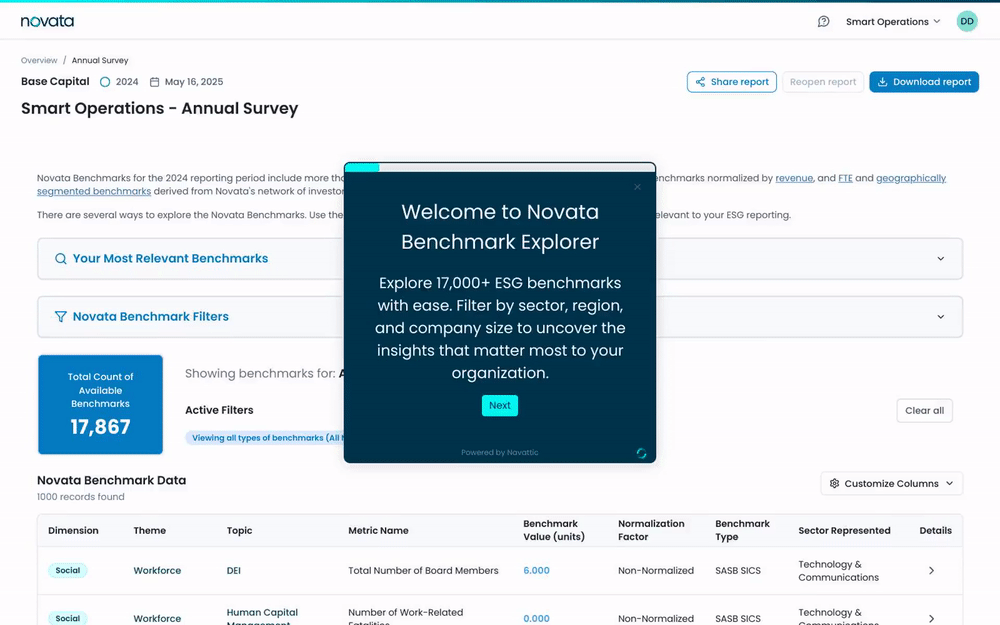Click the Benchmark Type column header
This screenshot has width=1000, height=625.
(x=742, y=530)
